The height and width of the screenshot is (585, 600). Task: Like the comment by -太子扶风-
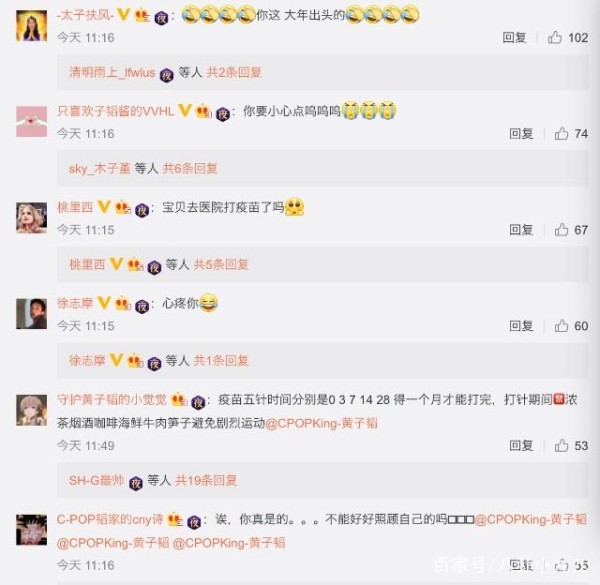click(x=554, y=37)
